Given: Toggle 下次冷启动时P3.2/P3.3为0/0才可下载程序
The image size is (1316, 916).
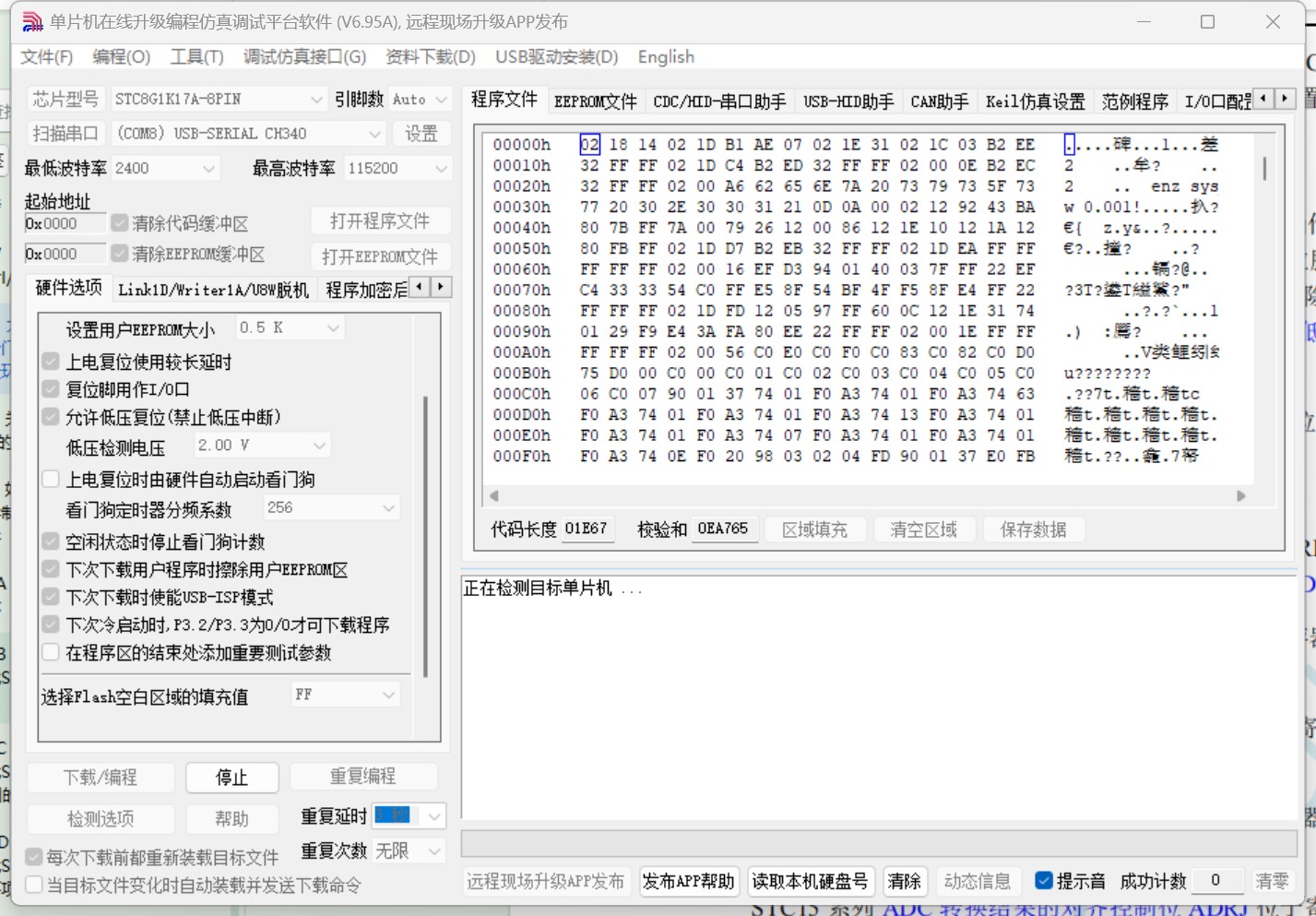Looking at the screenshot, I should pos(51,625).
